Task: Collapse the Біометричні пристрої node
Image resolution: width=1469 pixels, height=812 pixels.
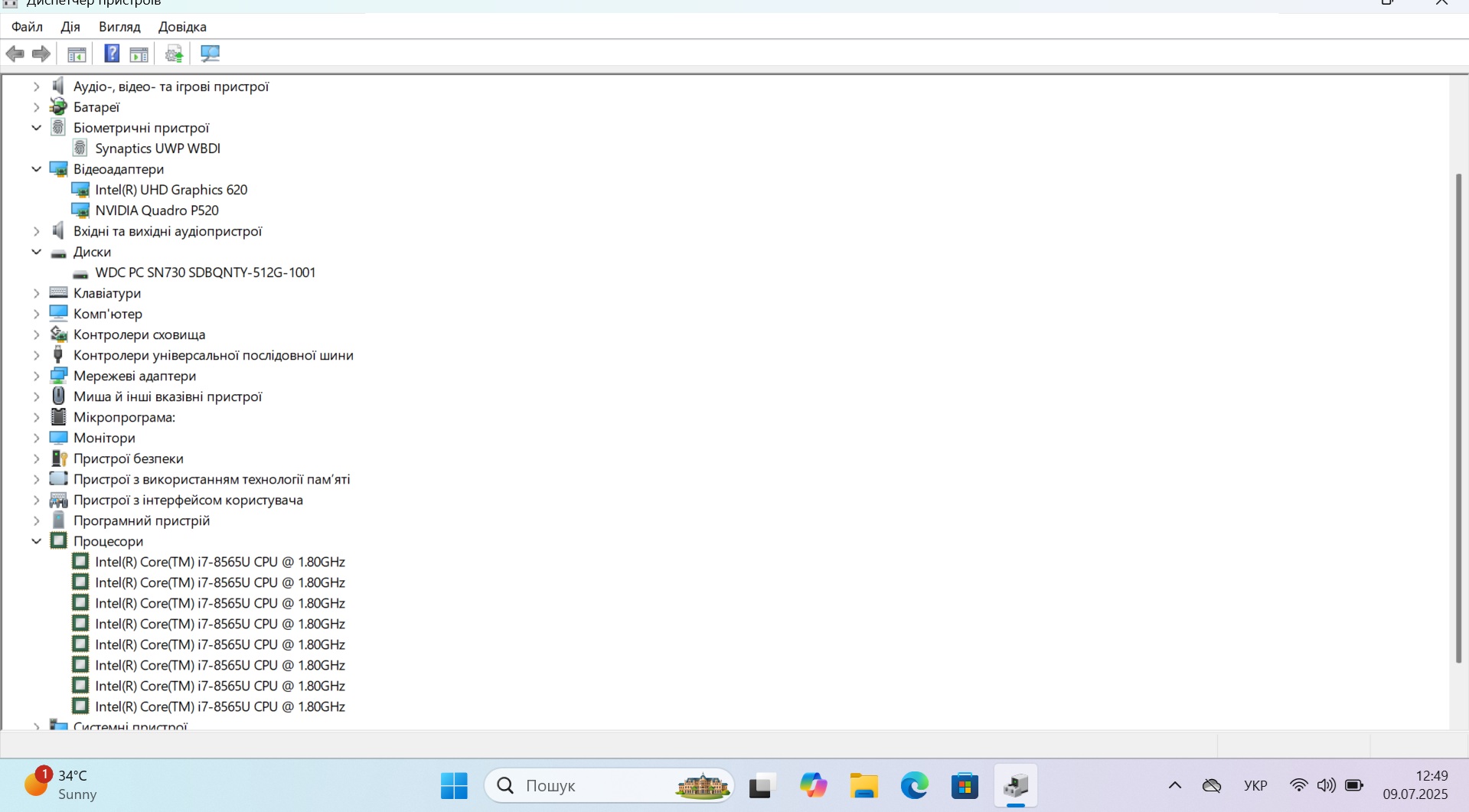Action: pos(36,128)
